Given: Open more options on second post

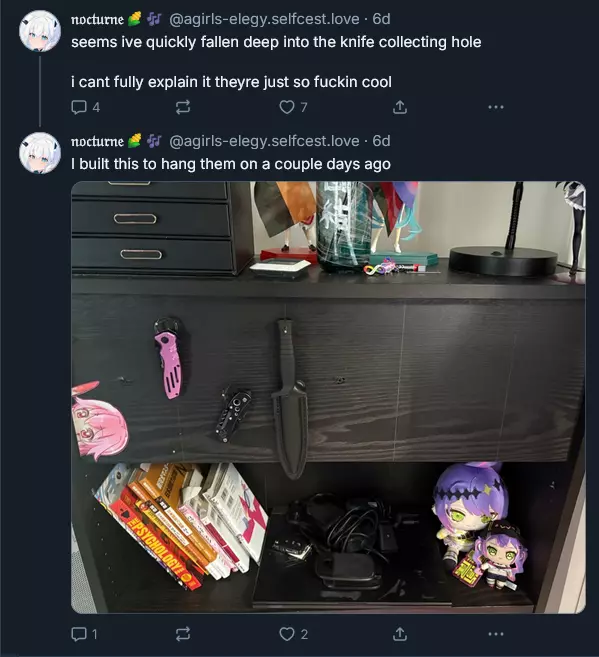Looking at the screenshot, I should (496, 634).
